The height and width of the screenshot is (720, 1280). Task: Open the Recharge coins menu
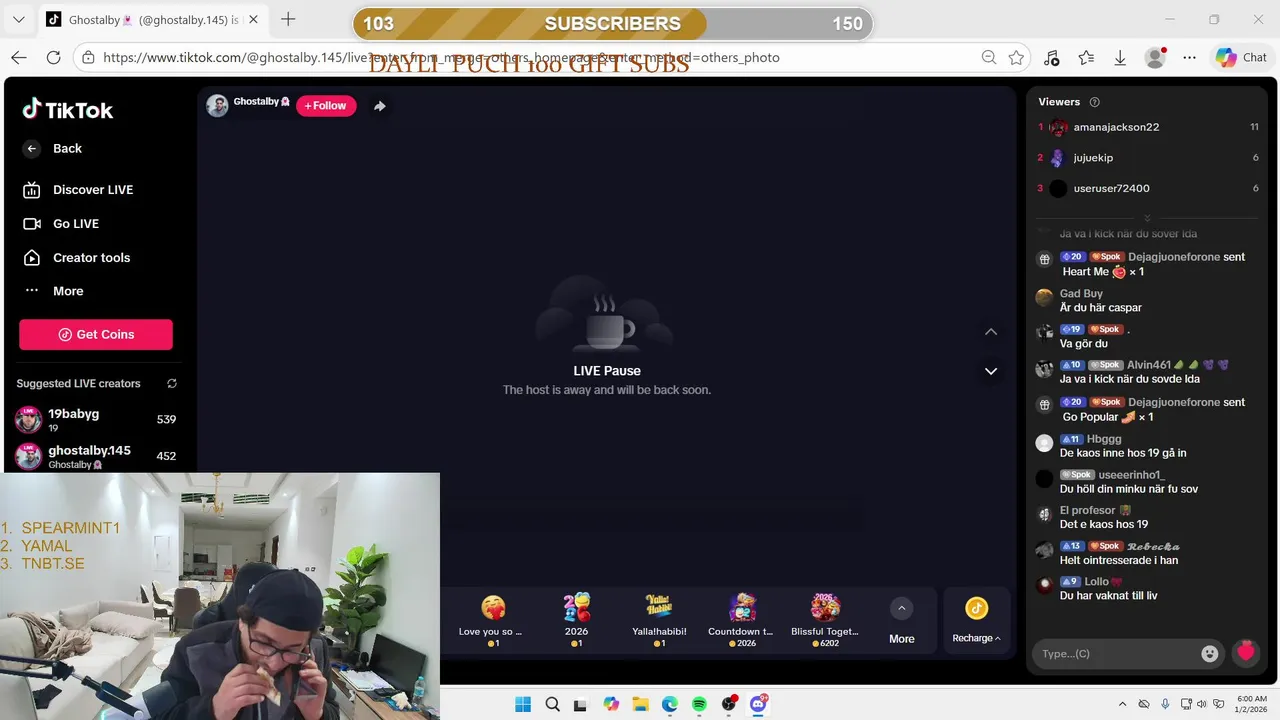coord(977,620)
